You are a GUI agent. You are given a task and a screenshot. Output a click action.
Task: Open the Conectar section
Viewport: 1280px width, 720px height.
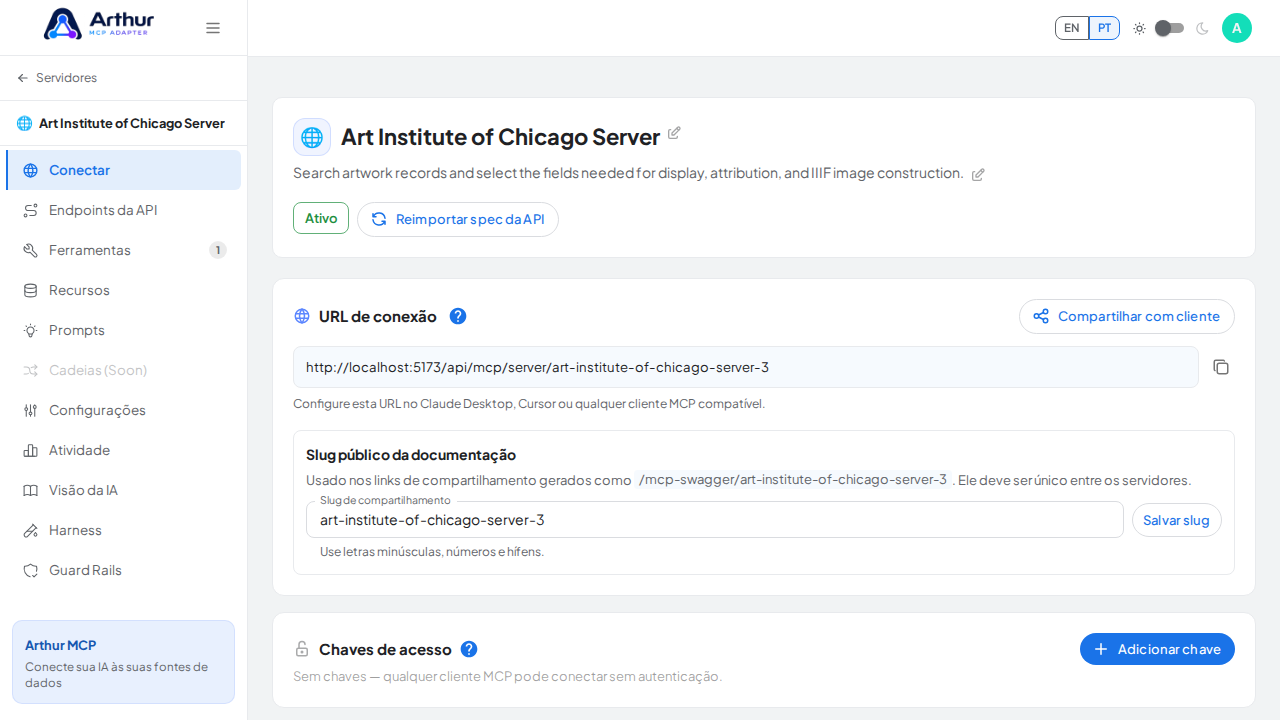click(123, 170)
